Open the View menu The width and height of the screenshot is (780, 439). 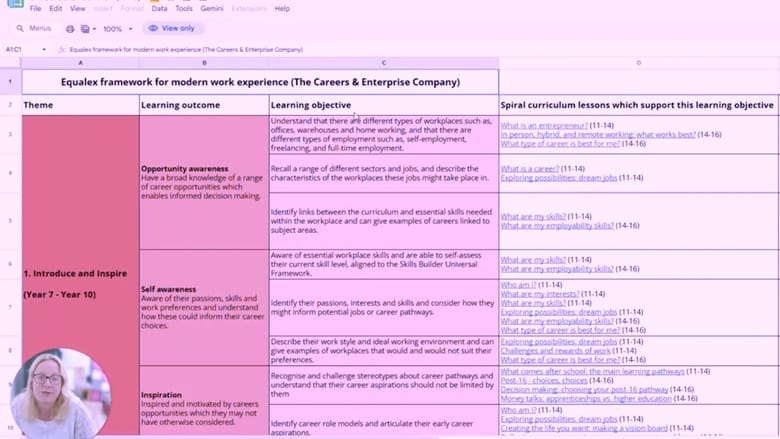(x=77, y=8)
